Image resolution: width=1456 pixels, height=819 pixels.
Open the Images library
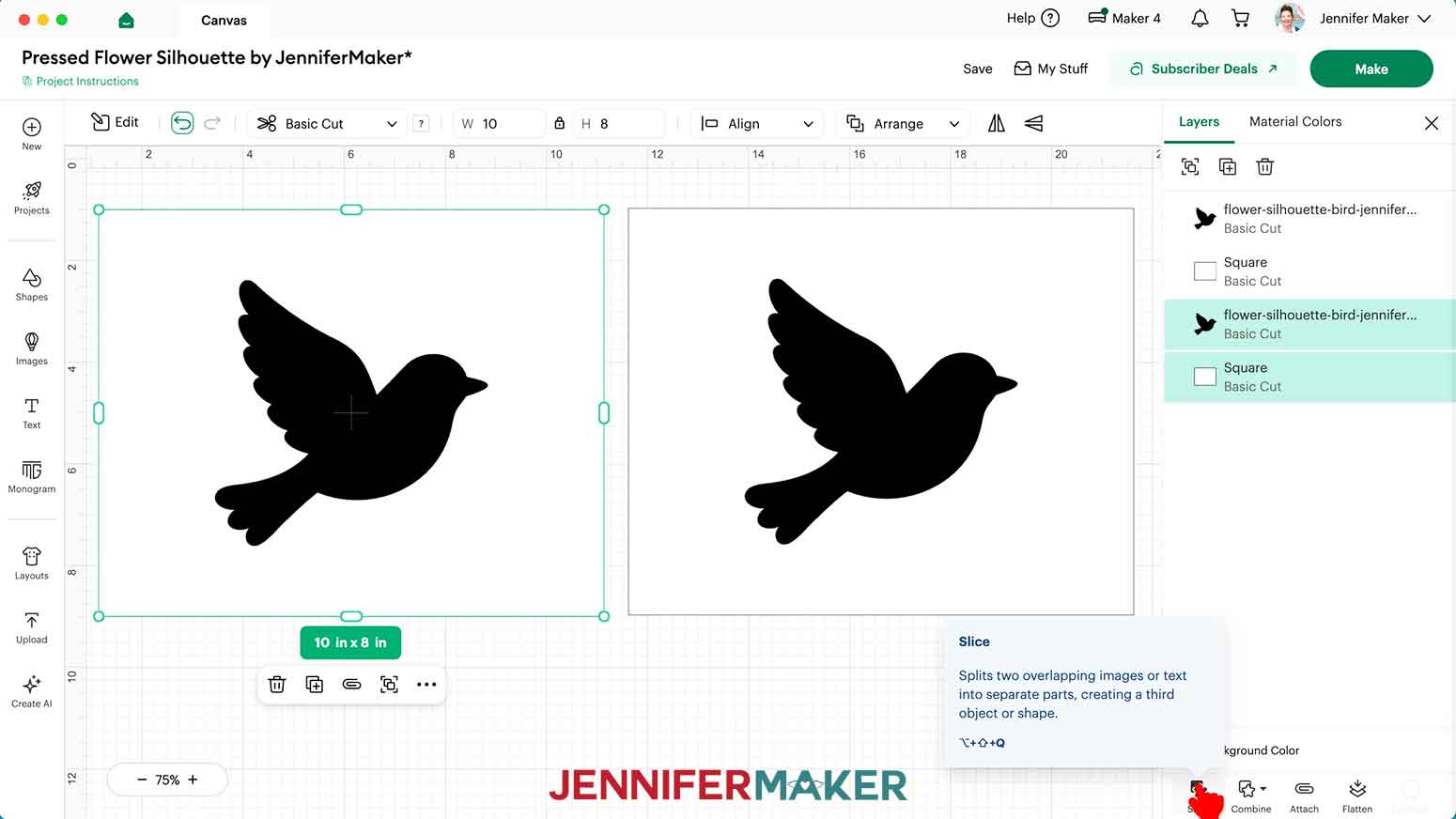coord(31,348)
